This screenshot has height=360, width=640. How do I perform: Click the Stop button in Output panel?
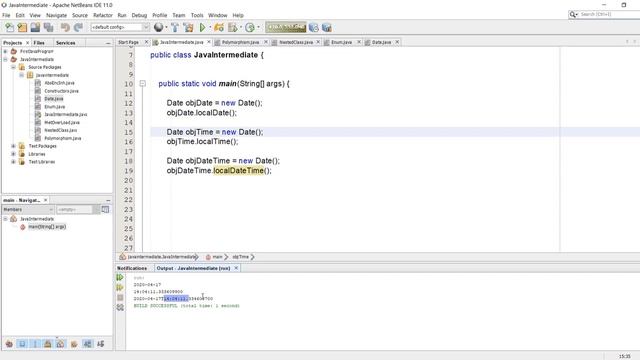pyautogui.click(x=120, y=298)
